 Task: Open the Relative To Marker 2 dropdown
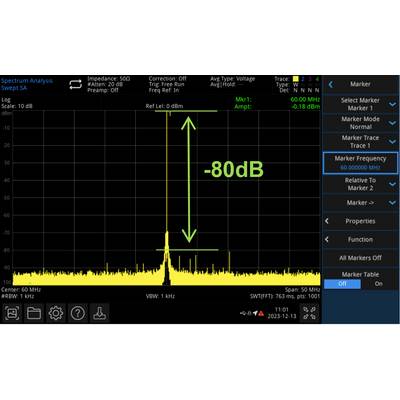(360, 184)
